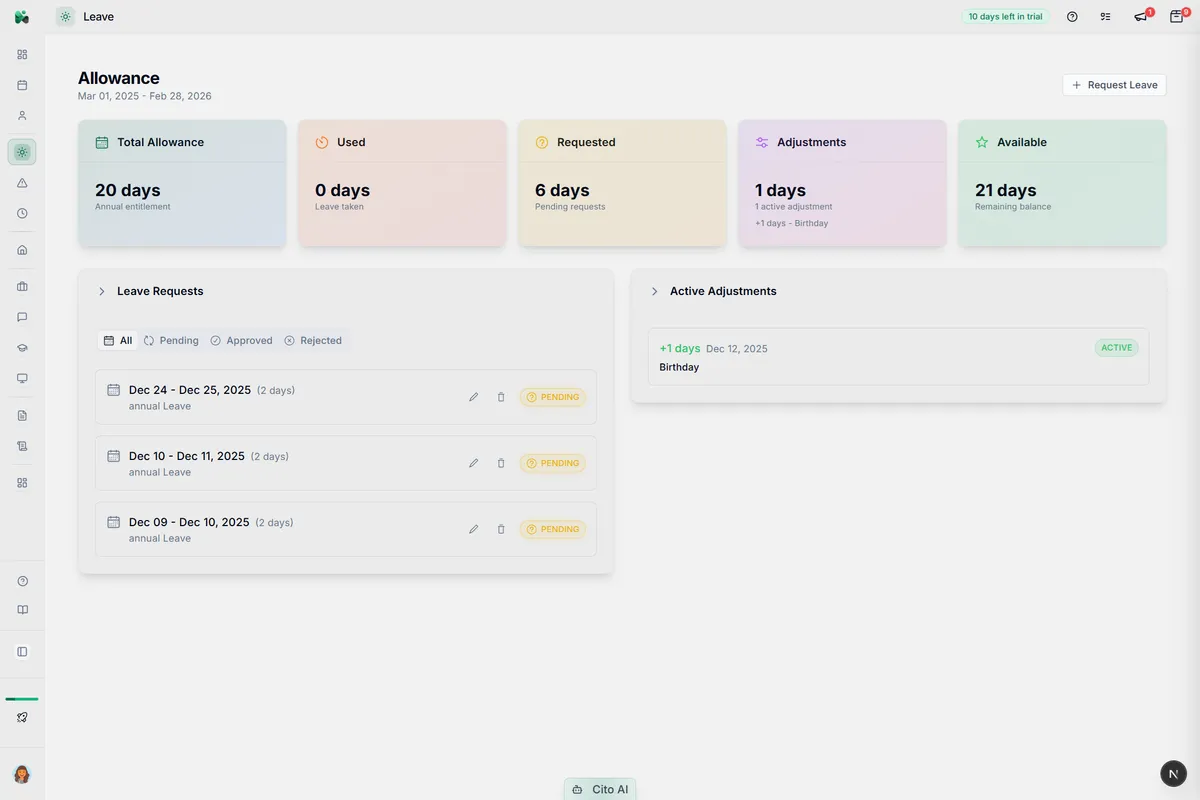1200x800 pixels.
Task: Click PENDING badge on Dec 10 - Dec 11 request
Action: coord(552,463)
